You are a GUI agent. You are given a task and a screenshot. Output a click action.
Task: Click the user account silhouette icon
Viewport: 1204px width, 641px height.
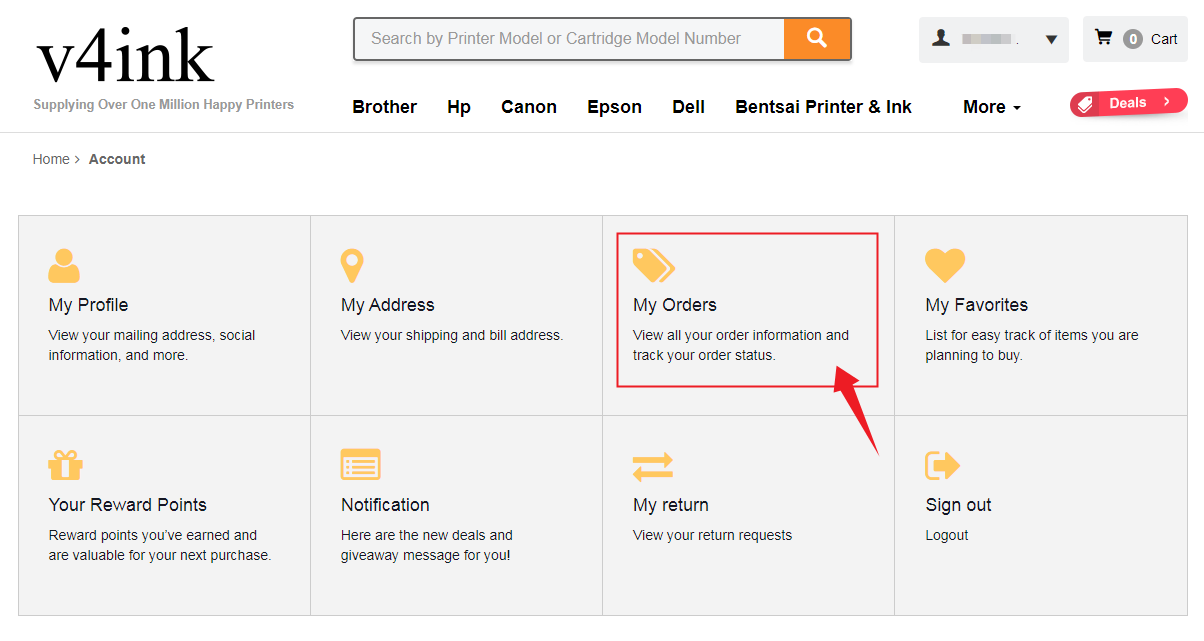941,38
